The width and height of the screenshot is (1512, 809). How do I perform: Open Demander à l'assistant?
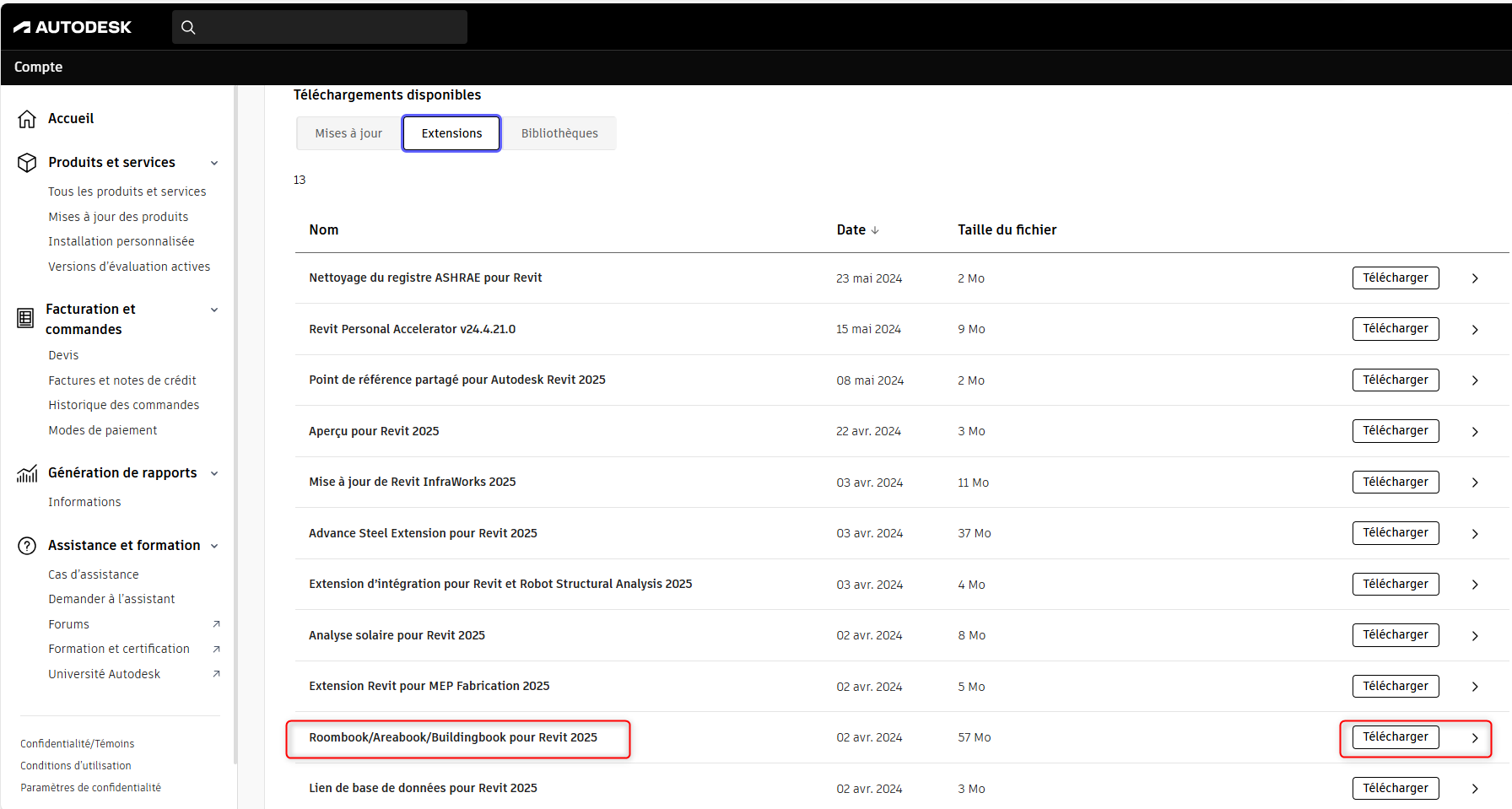point(111,599)
